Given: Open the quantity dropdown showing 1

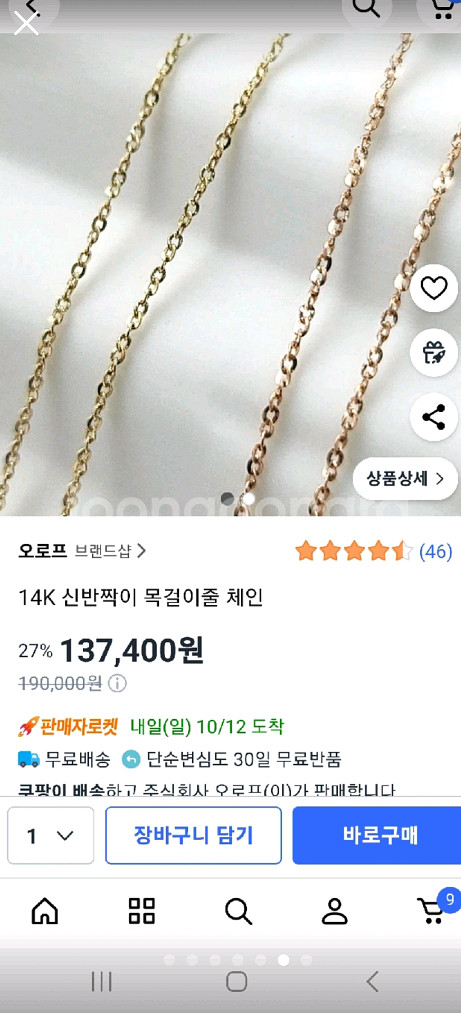Looking at the screenshot, I should pos(50,835).
